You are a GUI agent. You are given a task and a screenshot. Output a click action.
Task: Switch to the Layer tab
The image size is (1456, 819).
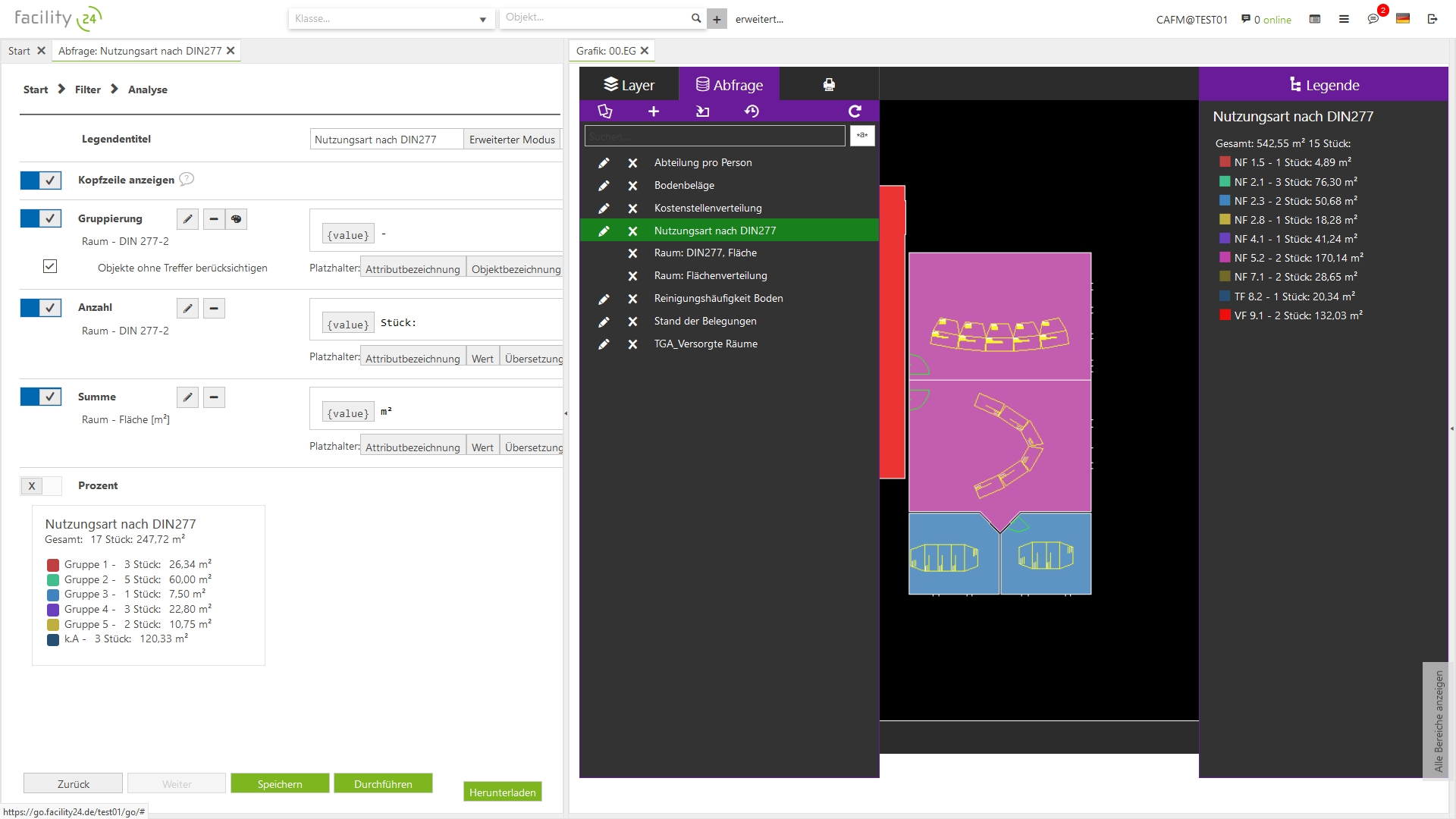click(629, 85)
